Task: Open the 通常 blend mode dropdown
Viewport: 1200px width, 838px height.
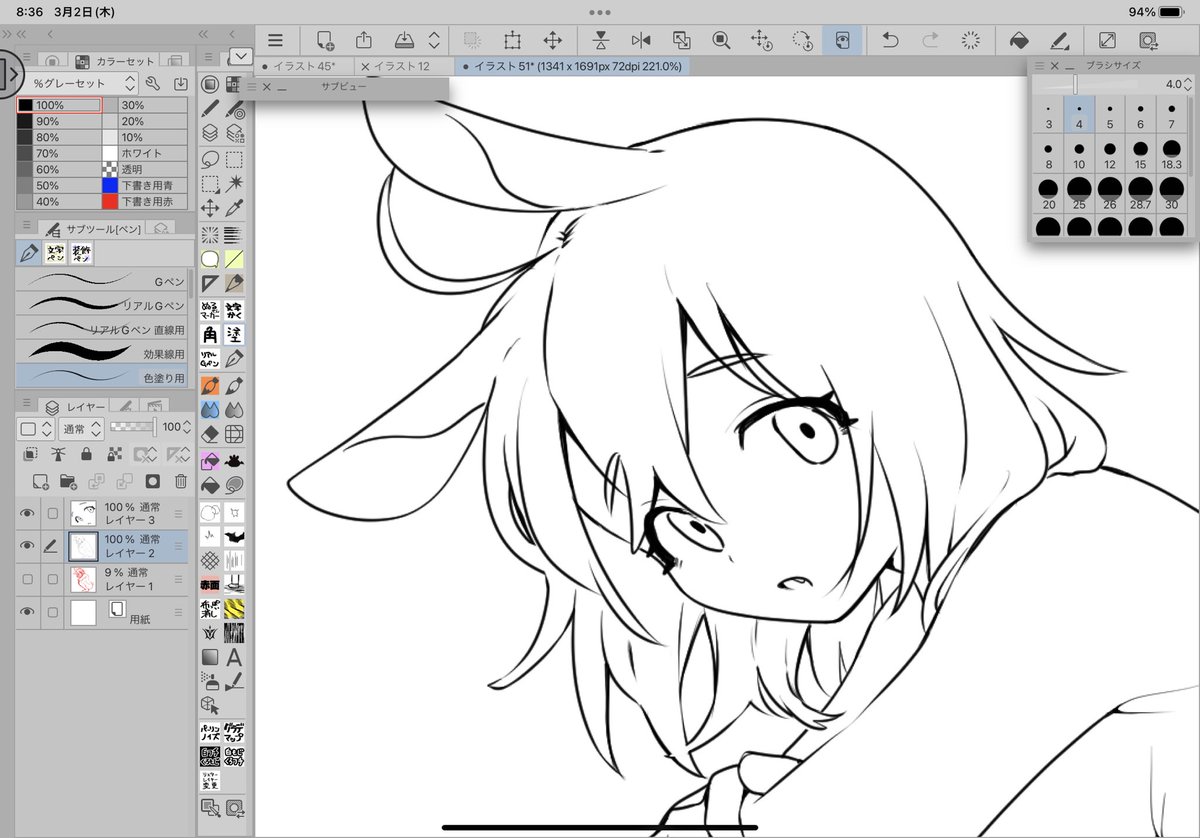Action: coord(82,428)
